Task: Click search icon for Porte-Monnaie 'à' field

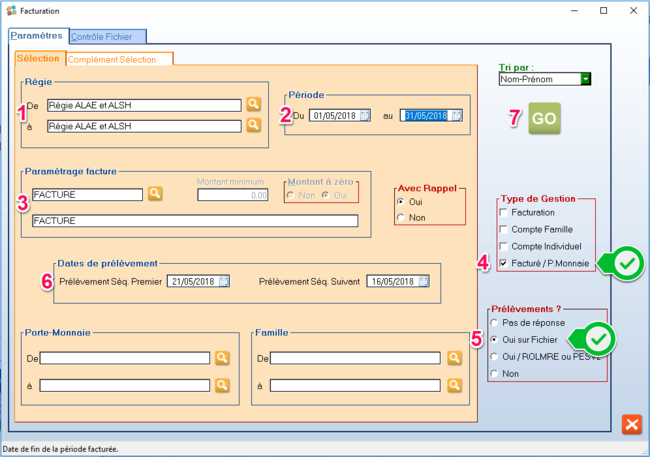Action: [x=222, y=384]
